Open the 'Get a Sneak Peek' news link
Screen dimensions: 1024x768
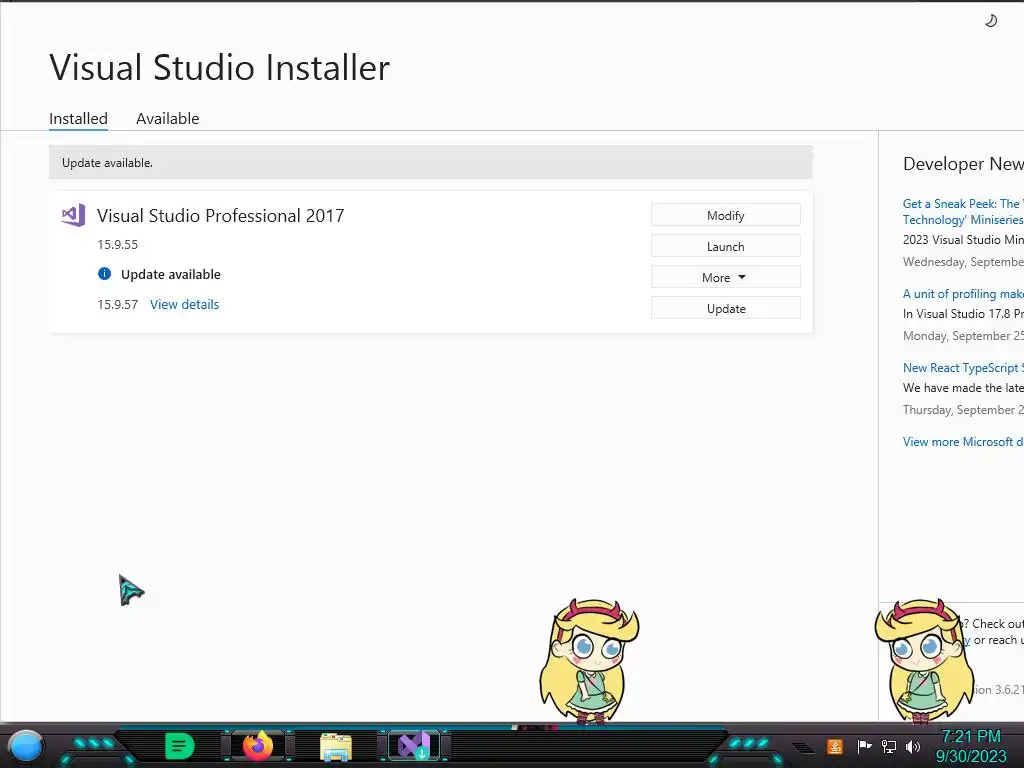pos(963,212)
